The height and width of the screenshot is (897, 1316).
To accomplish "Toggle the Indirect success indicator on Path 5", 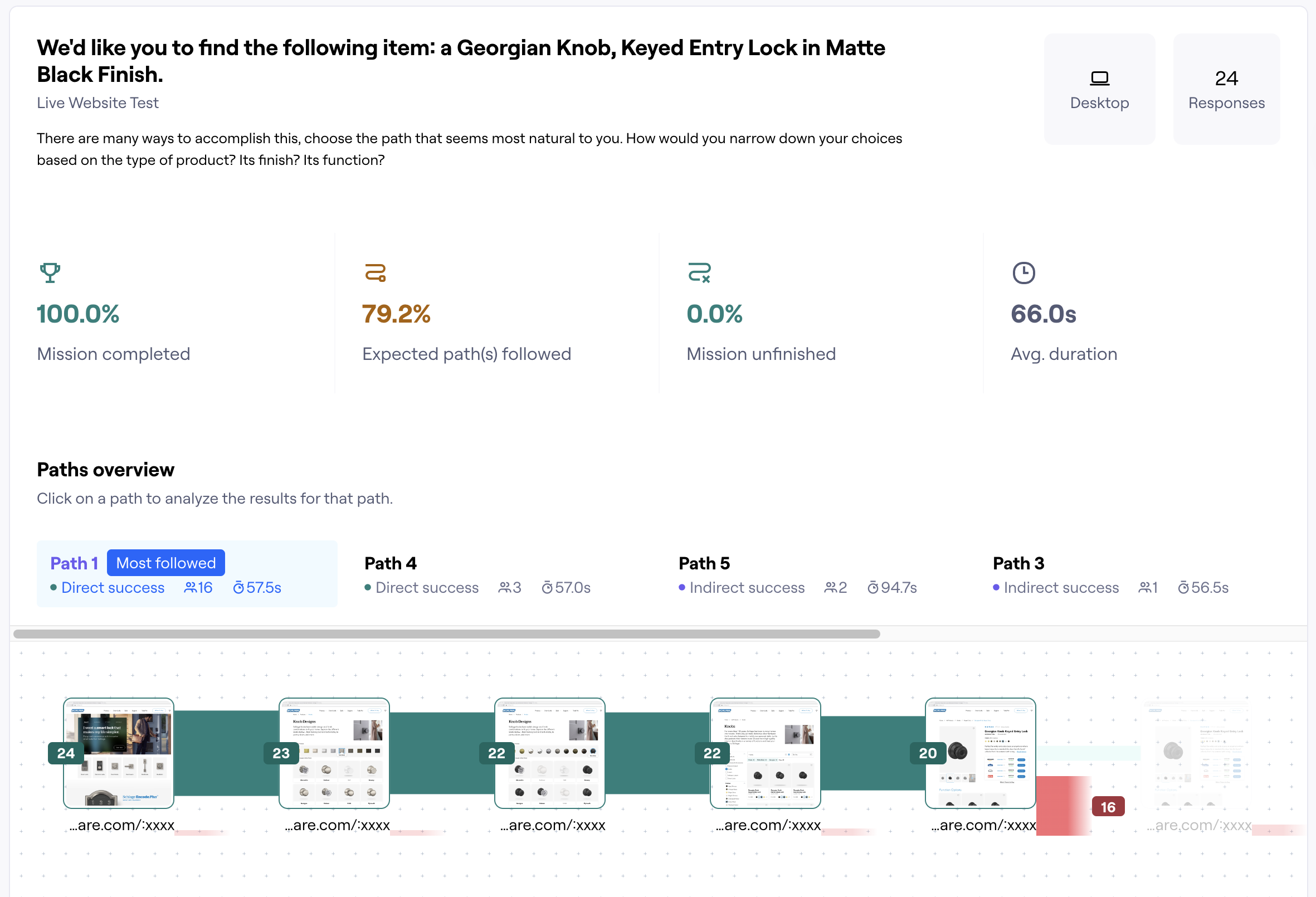I will coord(747,587).
